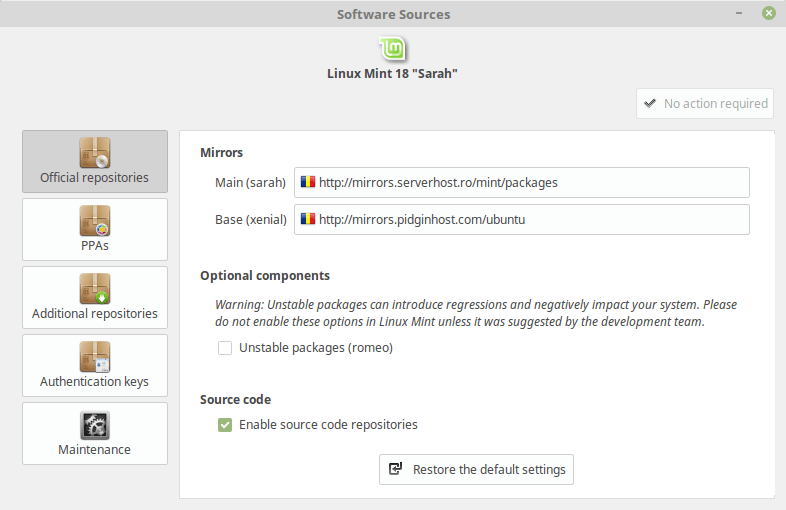786x510 pixels.
Task: Open the Additional repositories section
Action: [x=95, y=297]
